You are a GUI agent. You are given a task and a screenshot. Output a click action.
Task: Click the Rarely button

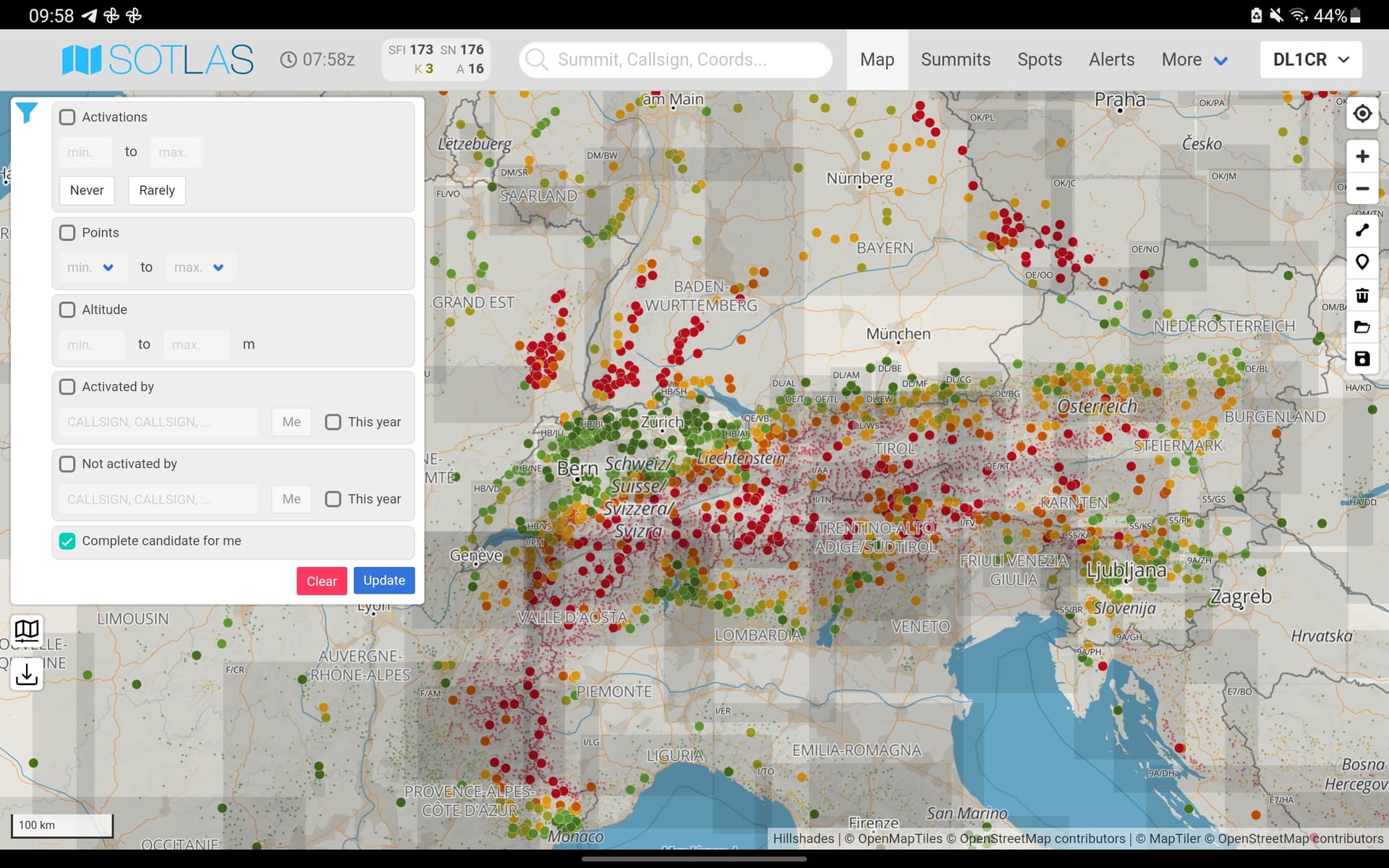pos(157,190)
